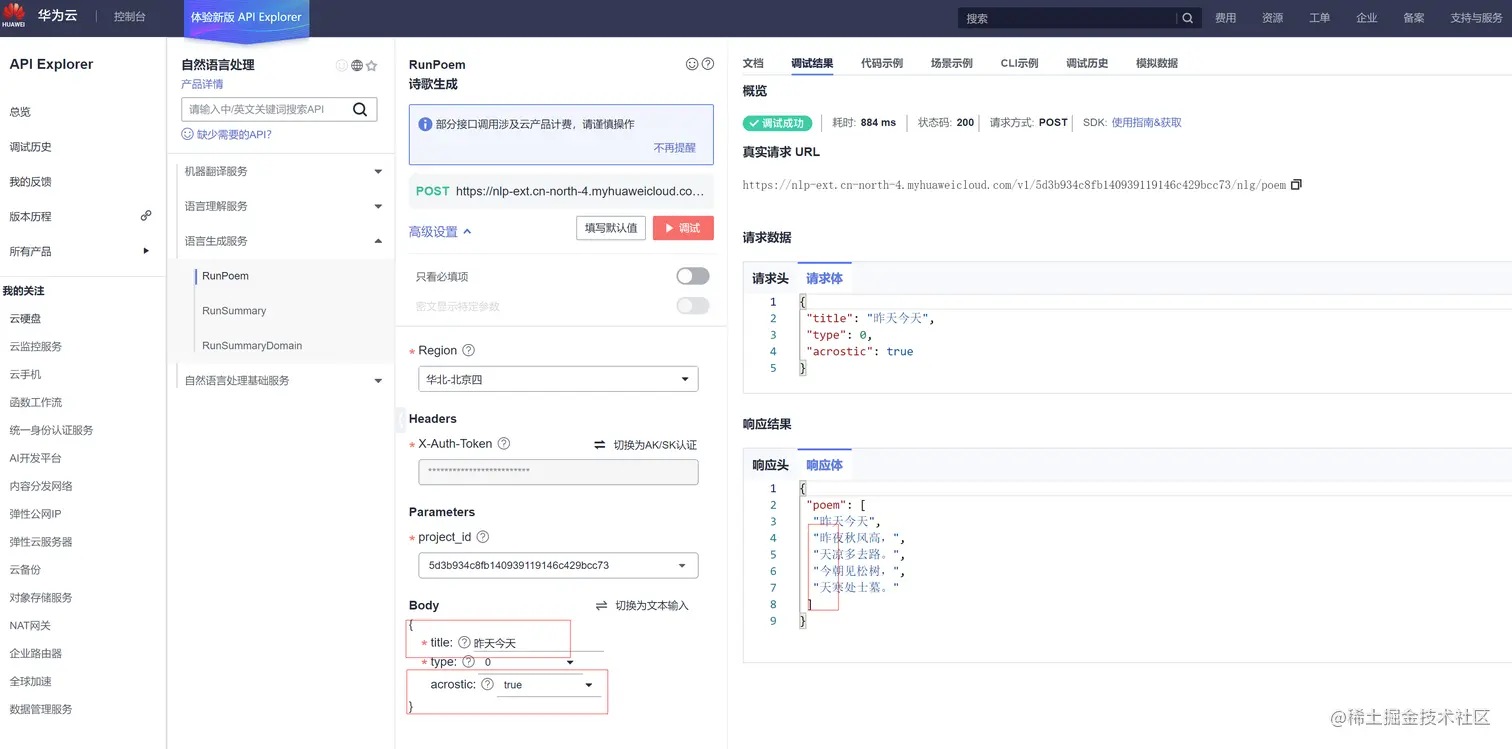
Task: Click the smiley icon beside 缺少需要的API?
Action: (x=187, y=133)
